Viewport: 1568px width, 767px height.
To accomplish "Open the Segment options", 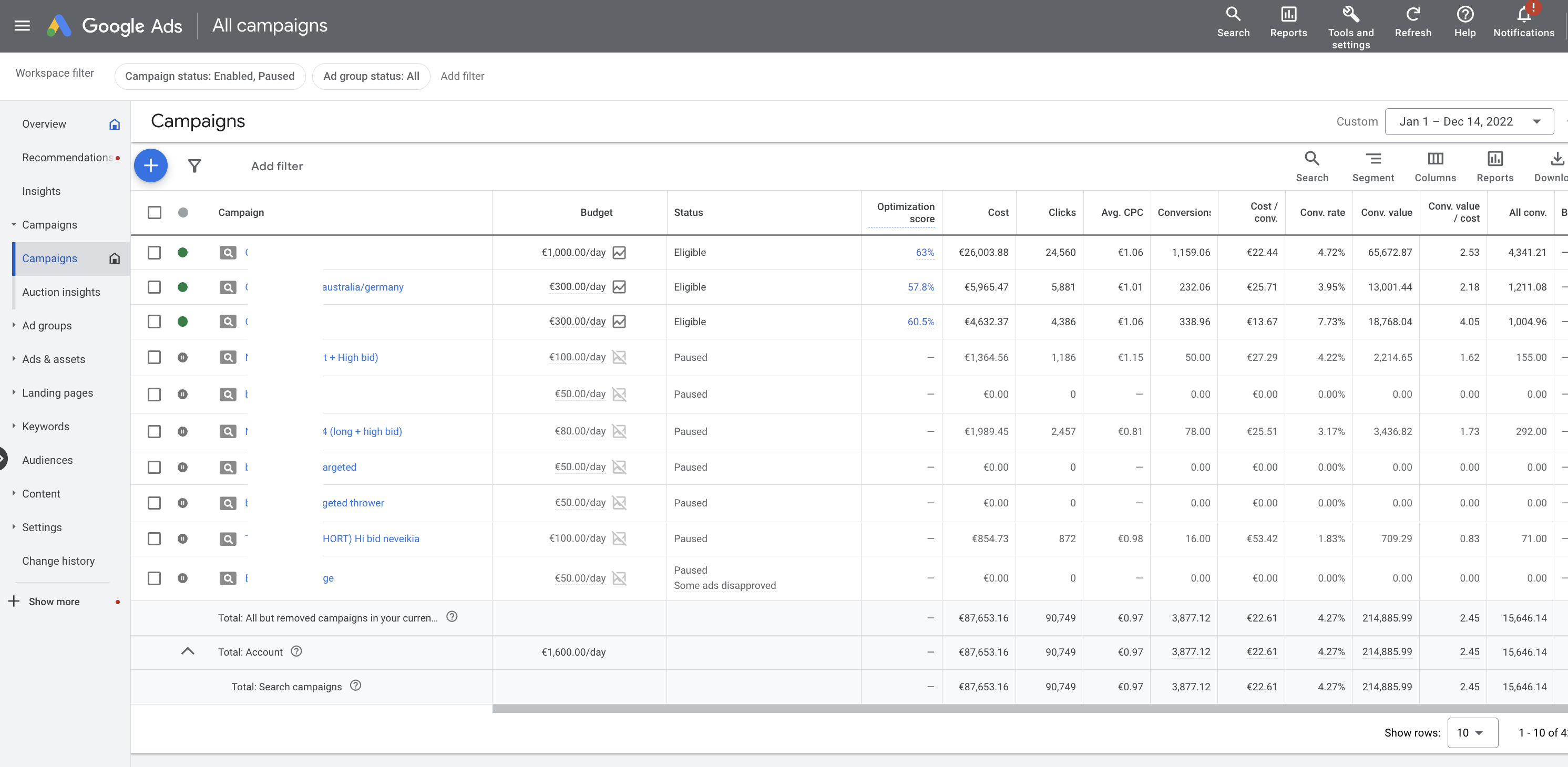I will (1372, 166).
